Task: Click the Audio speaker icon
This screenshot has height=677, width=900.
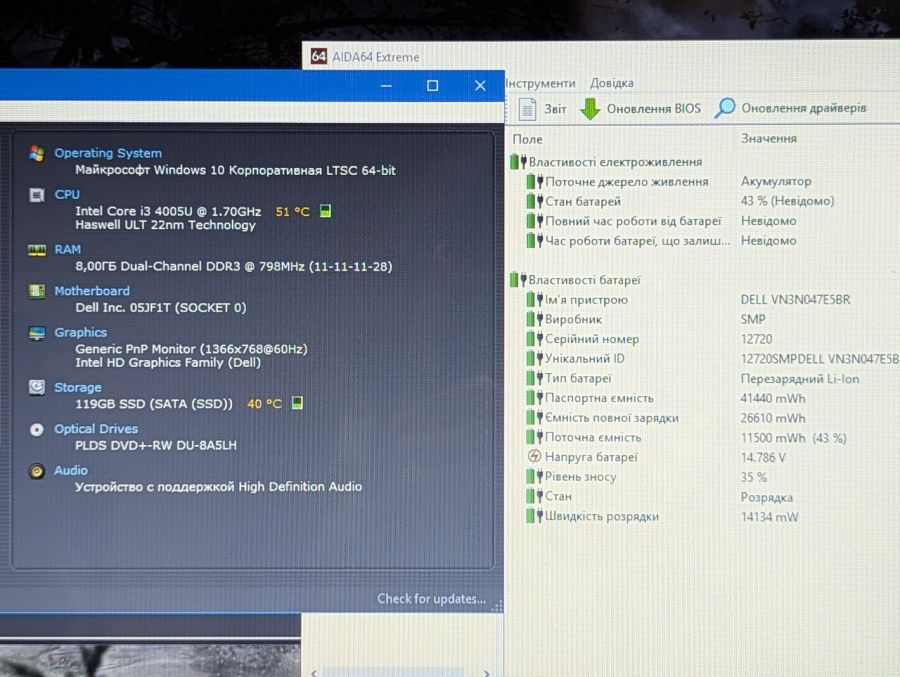Action: point(37,471)
